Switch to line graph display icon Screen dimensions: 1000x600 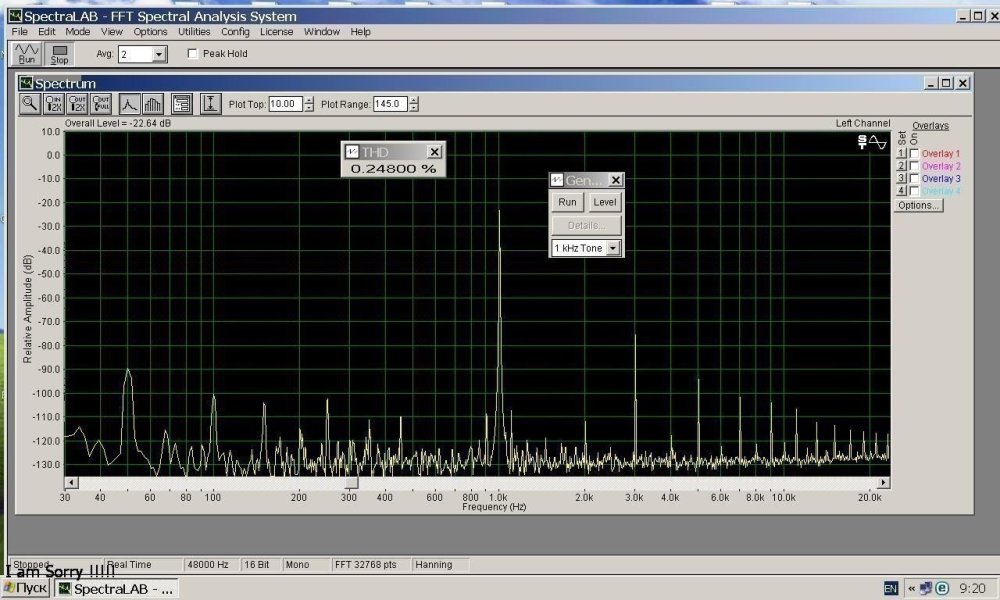[x=130, y=103]
